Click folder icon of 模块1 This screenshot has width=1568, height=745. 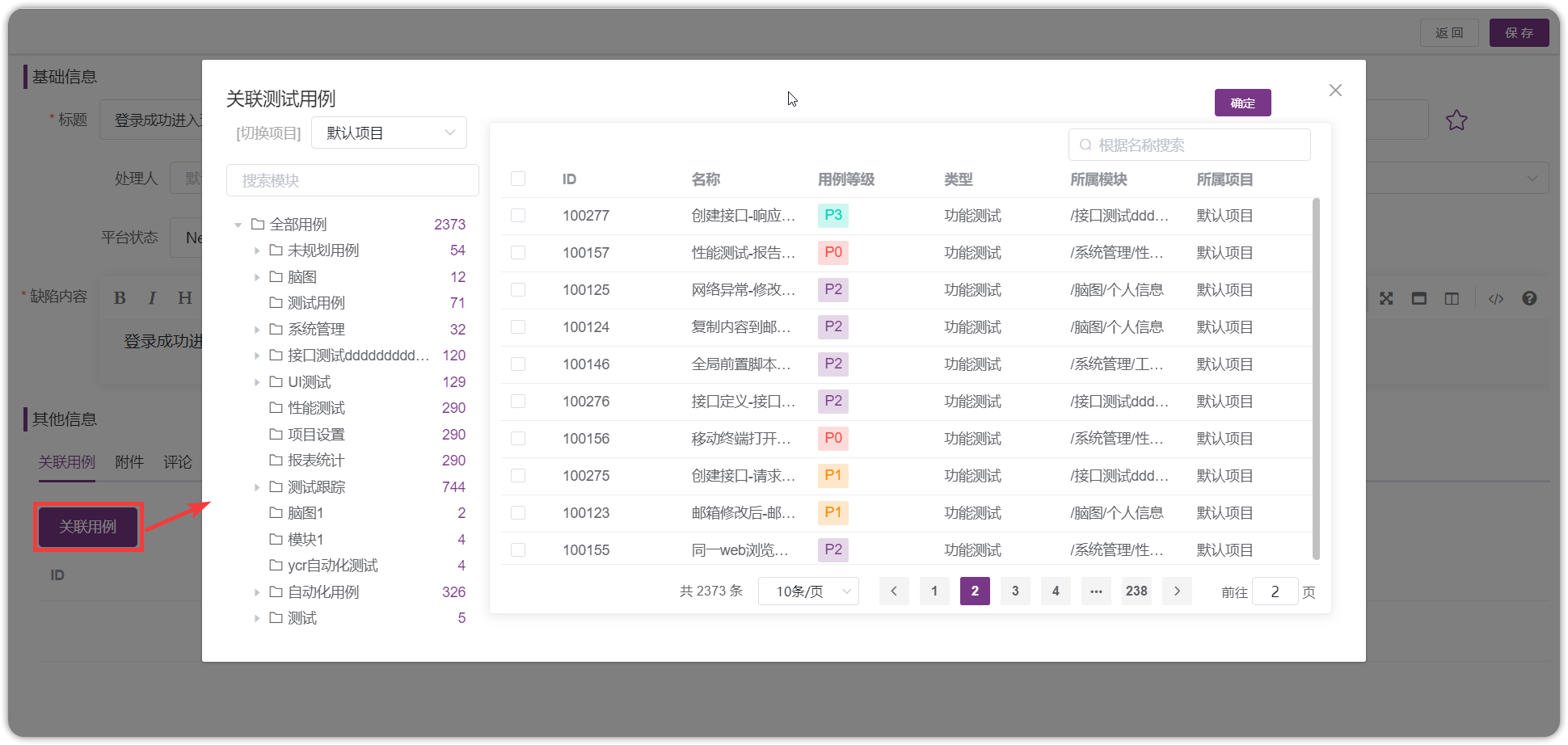point(276,539)
